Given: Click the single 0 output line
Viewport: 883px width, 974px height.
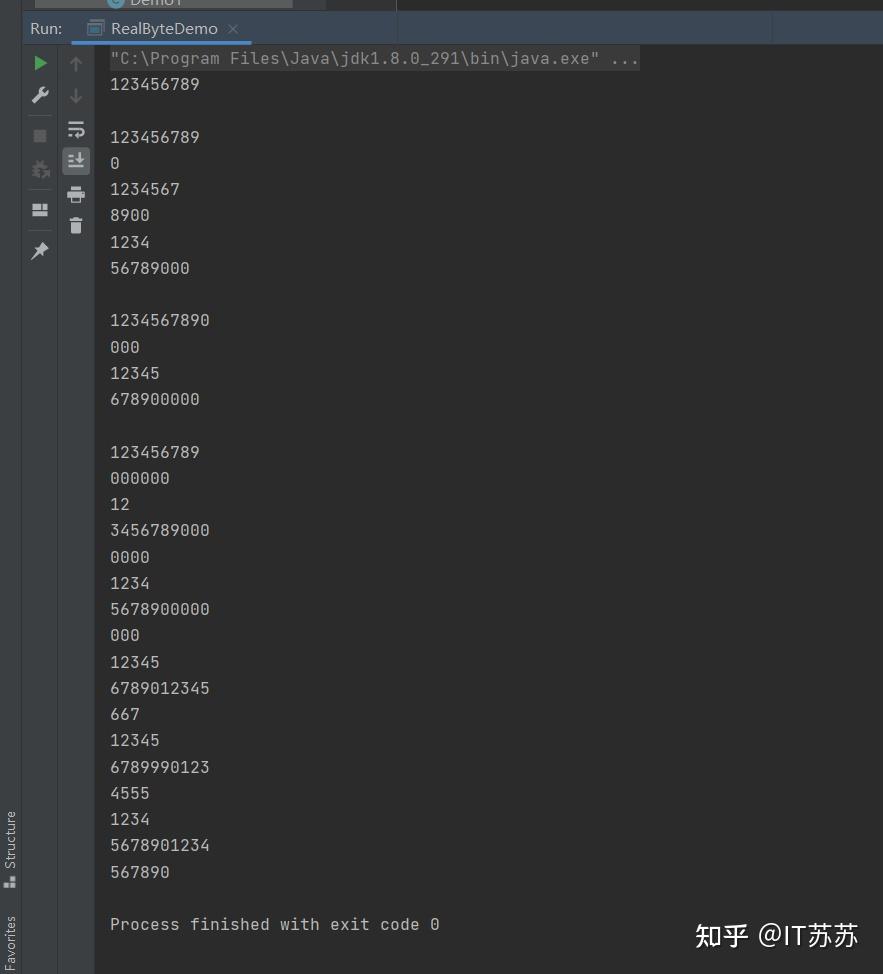Looking at the screenshot, I should [x=115, y=163].
